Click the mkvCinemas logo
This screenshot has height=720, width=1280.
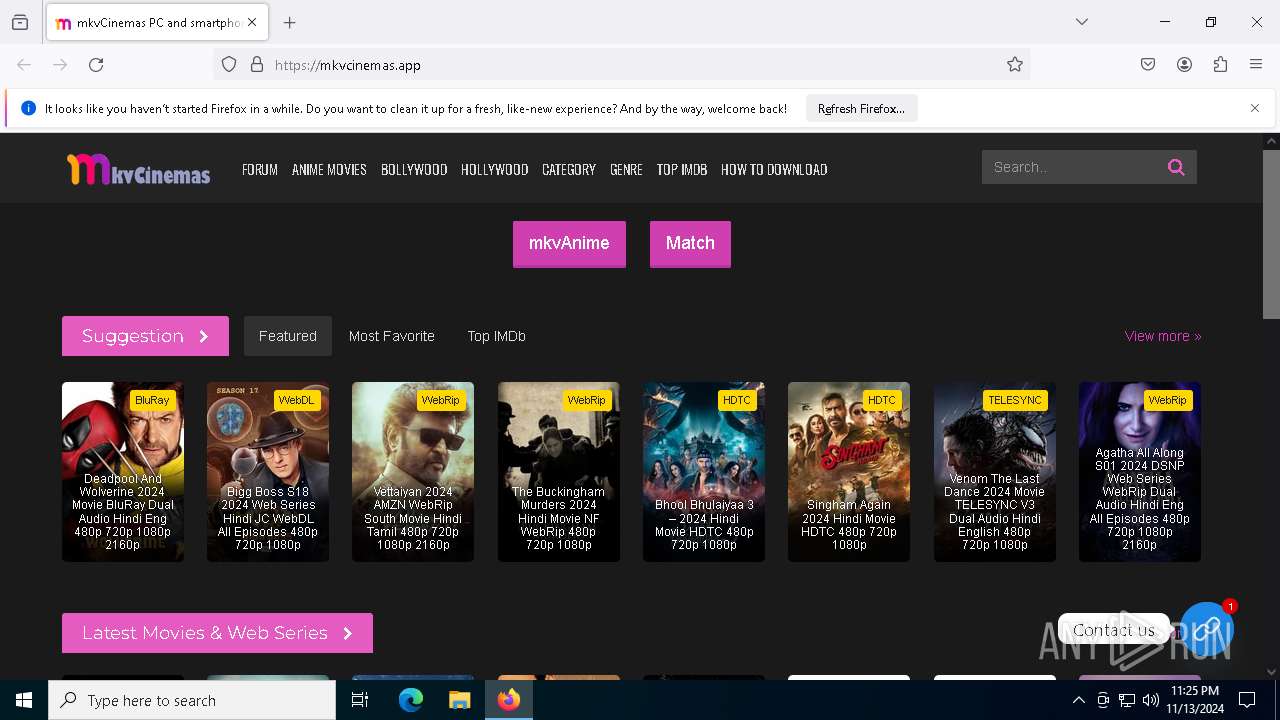pyautogui.click(x=138, y=169)
